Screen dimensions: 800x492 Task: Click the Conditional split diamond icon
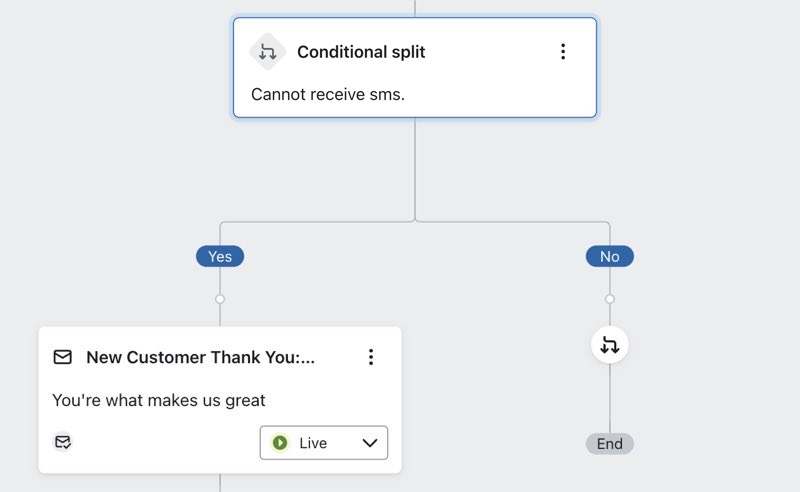coord(267,52)
